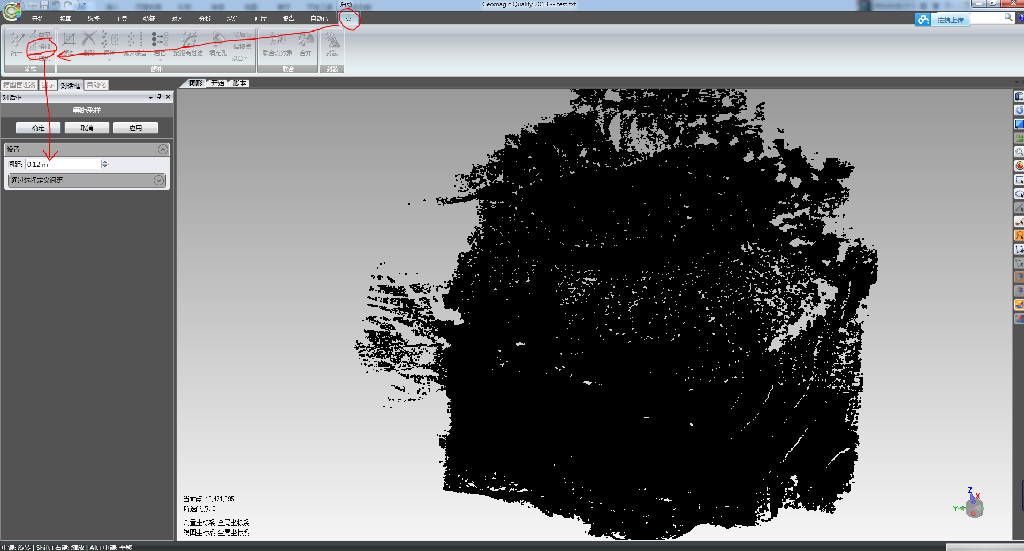The width and height of the screenshot is (1024, 551).
Task: Open the Geomagic application logo menu
Action: (12, 11)
